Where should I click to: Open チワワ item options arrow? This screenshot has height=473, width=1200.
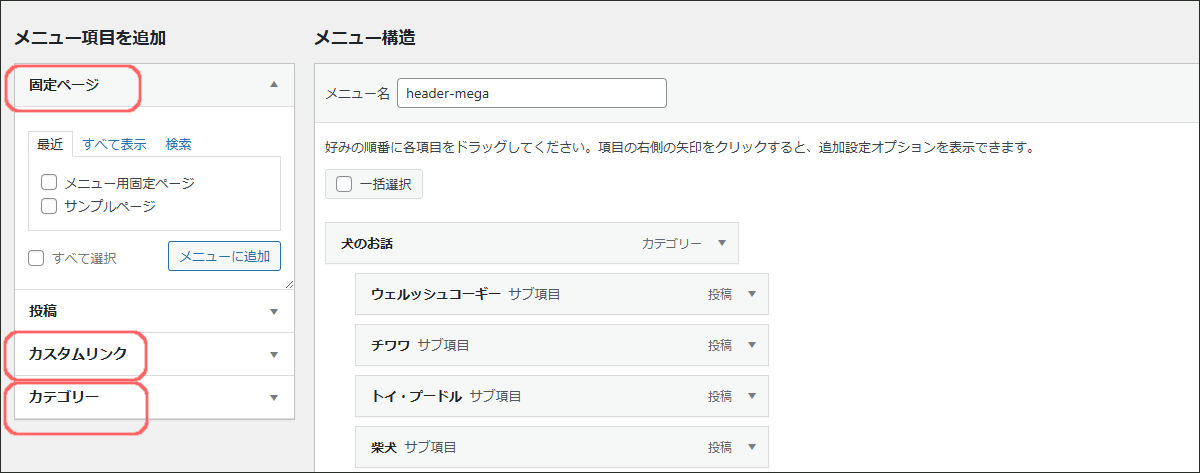[751, 345]
